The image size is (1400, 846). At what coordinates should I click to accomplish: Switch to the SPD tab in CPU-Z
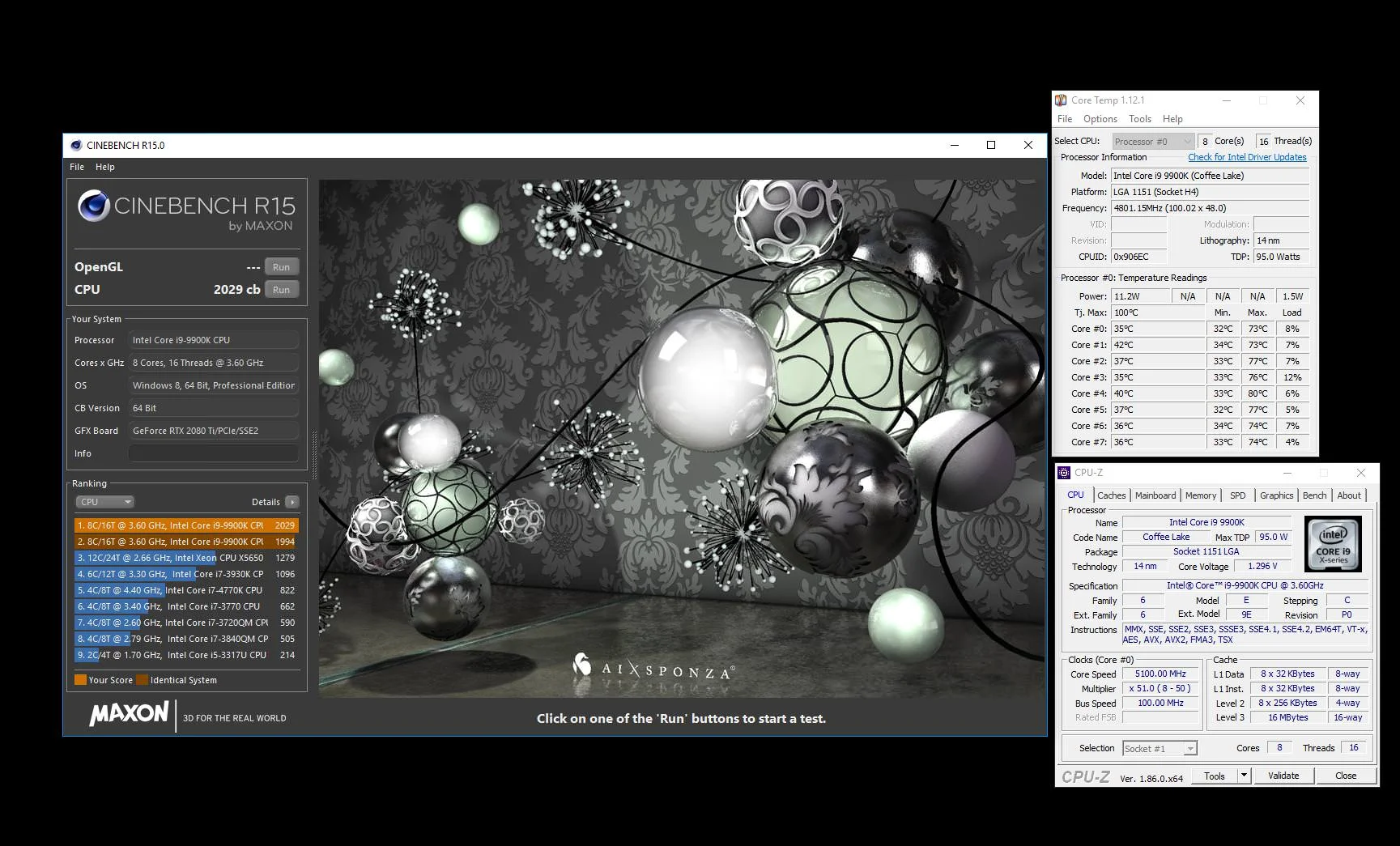1238,495
